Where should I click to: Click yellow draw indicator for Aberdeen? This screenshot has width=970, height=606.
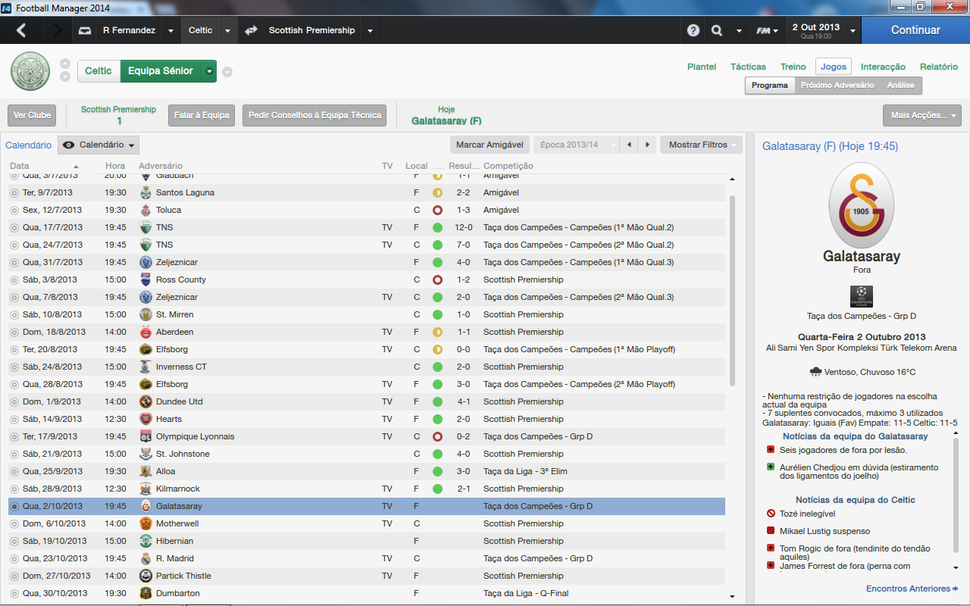click(x=437, y=332)
